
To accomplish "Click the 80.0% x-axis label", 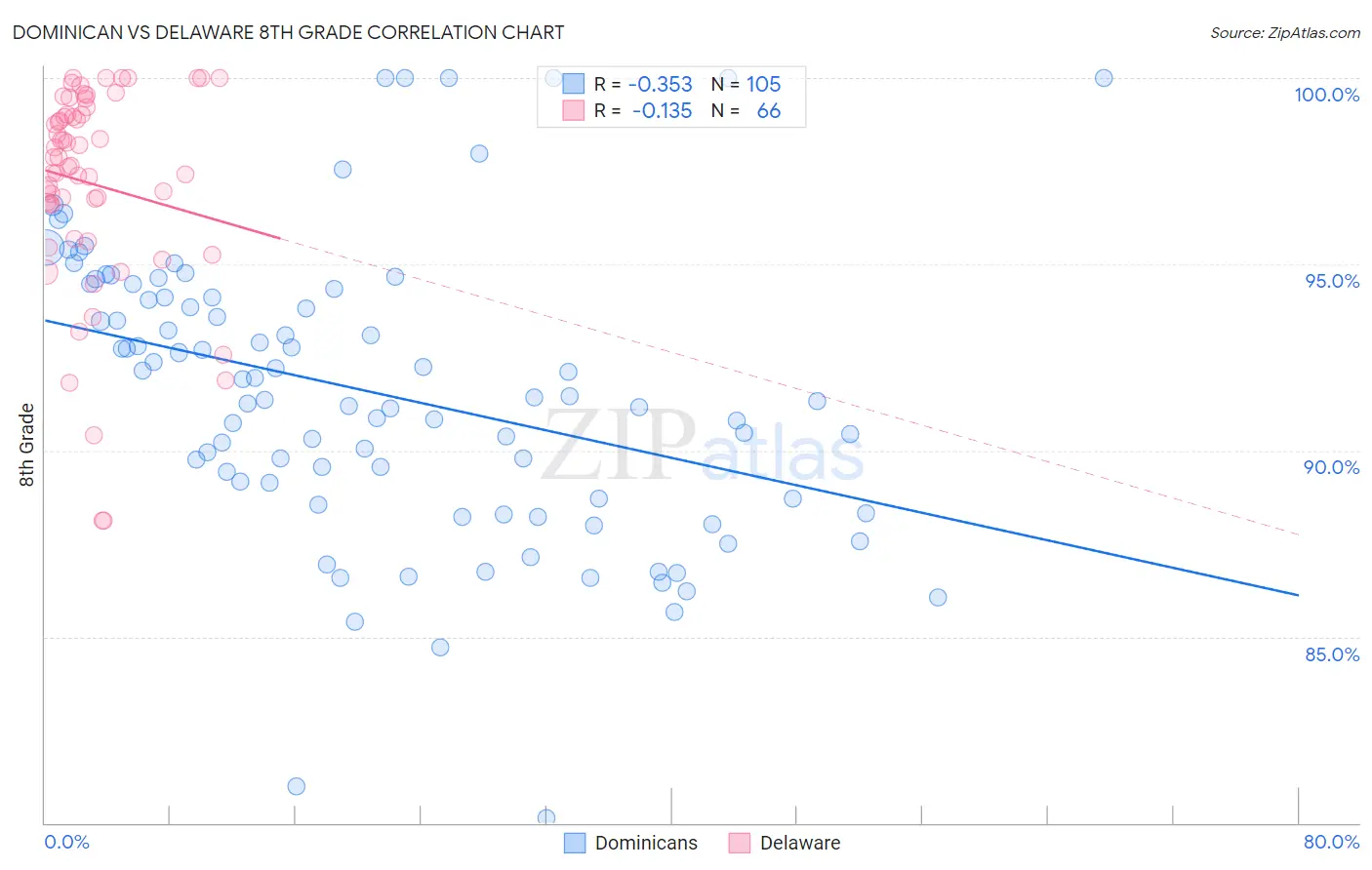I will [x=1331, y=842].
